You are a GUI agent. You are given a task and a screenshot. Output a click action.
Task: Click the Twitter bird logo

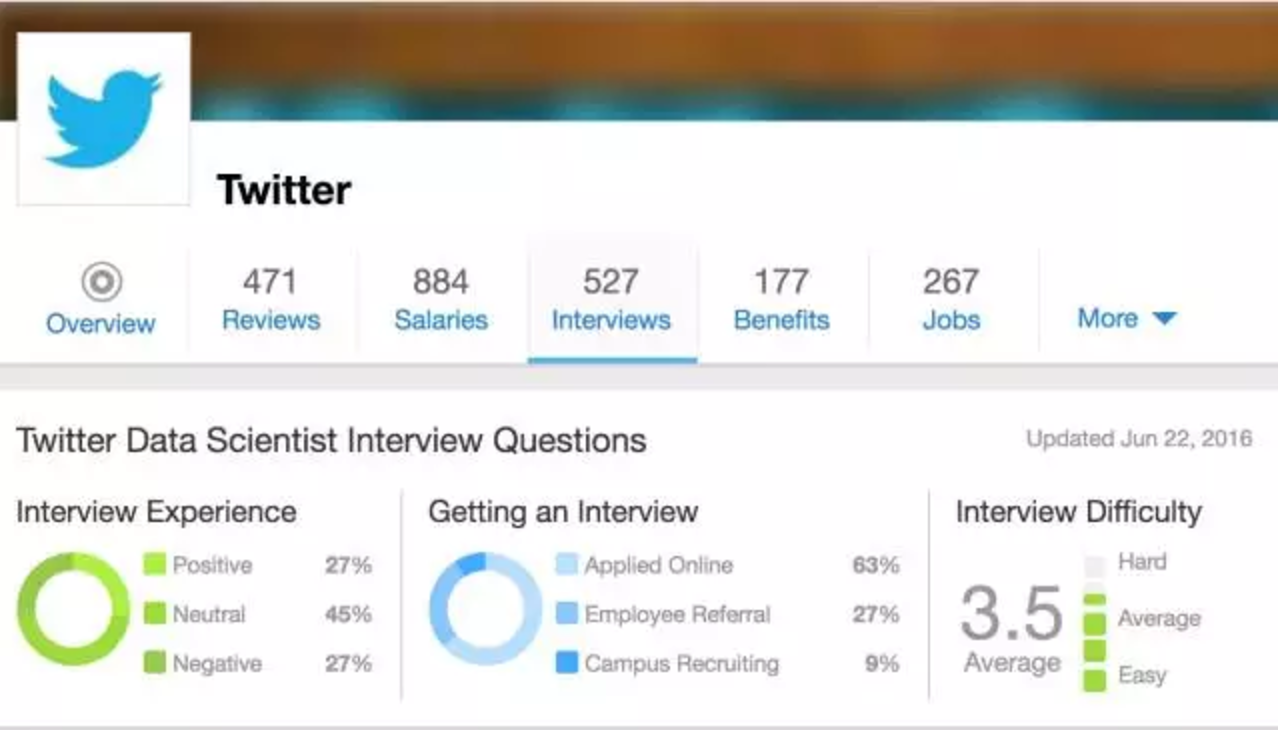tap(103, 119)
